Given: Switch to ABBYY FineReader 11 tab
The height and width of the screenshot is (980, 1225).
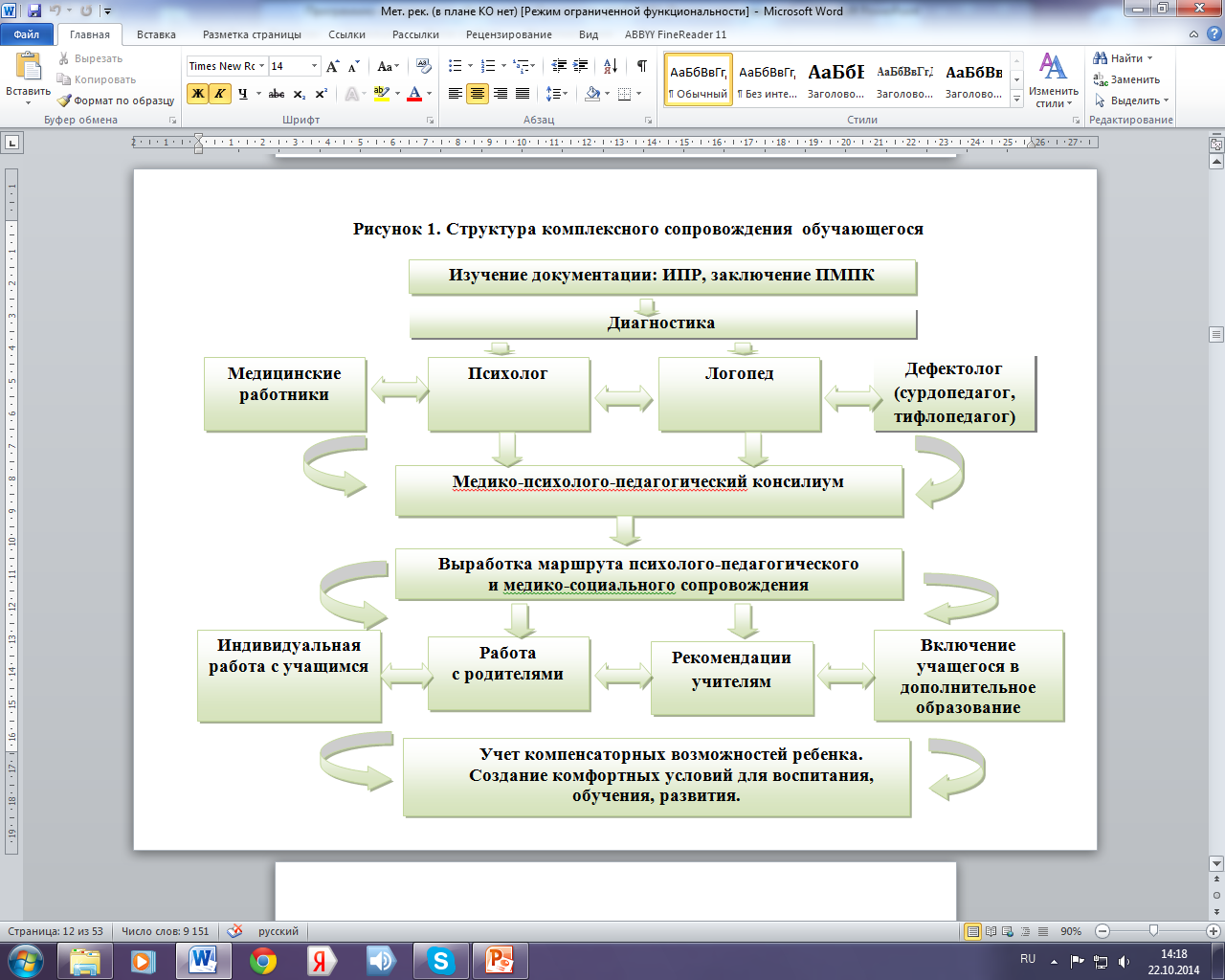Looking at the screenshot, I should tap(676, 34).
